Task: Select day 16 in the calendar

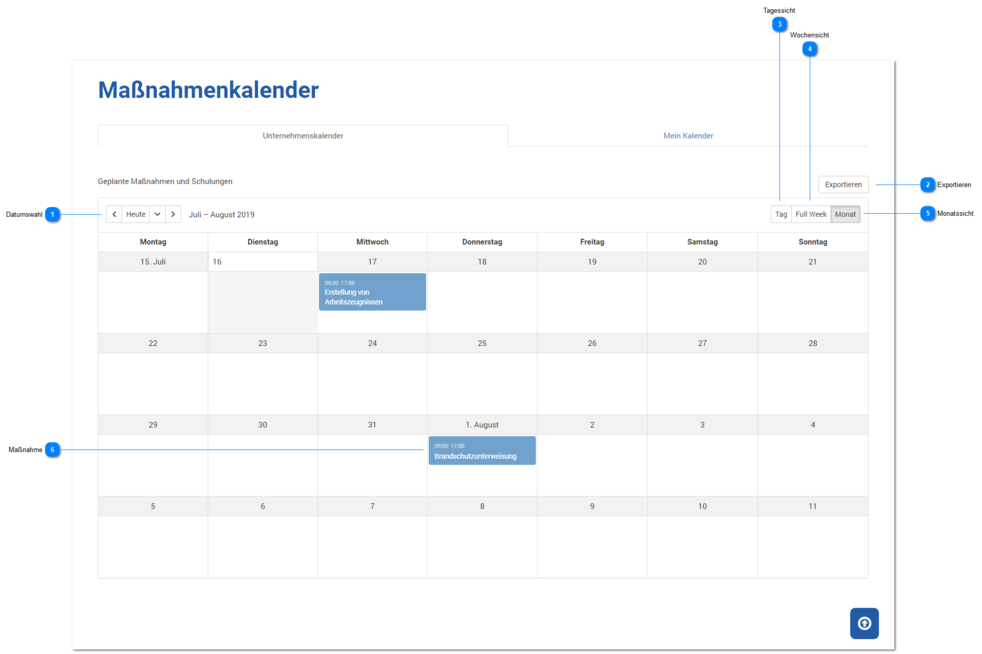Action: coord(263,262)
